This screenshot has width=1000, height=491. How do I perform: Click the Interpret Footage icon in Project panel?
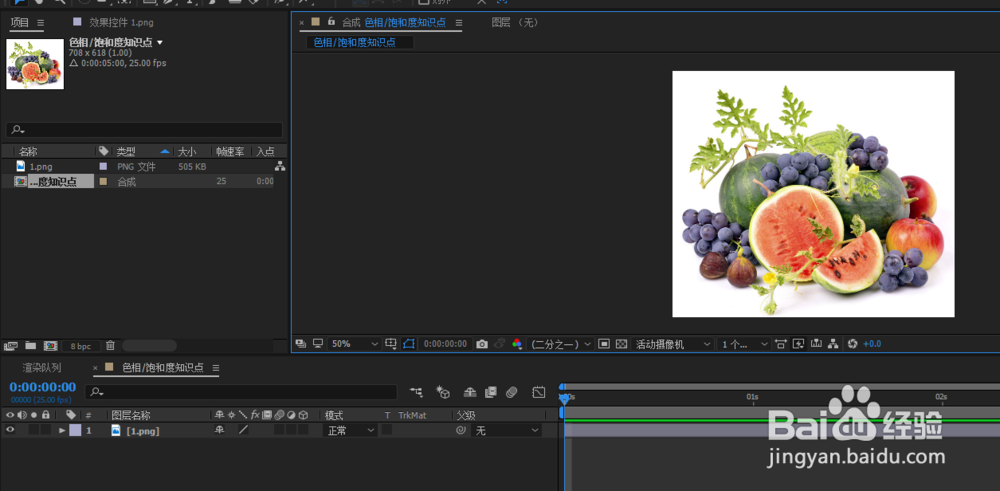[10, 346]
